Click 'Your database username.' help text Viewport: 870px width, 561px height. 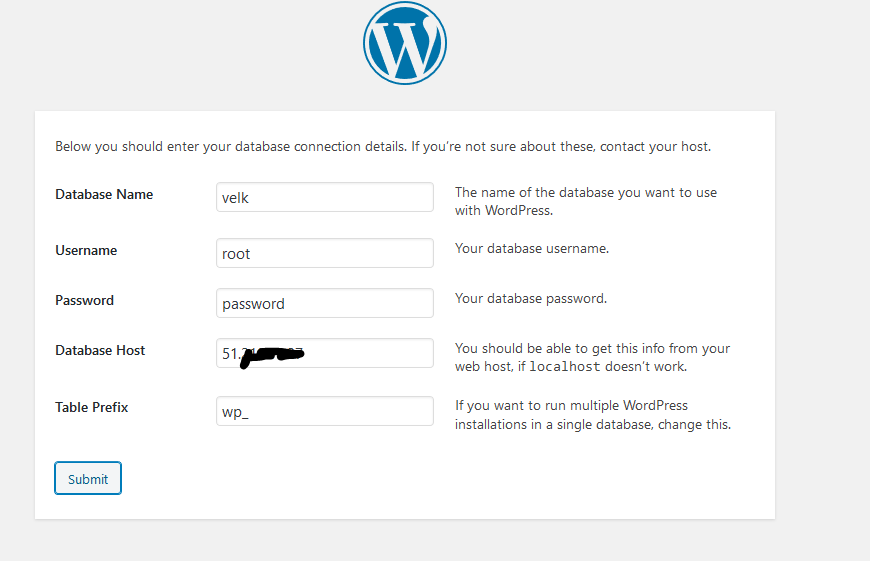point(531,248)
